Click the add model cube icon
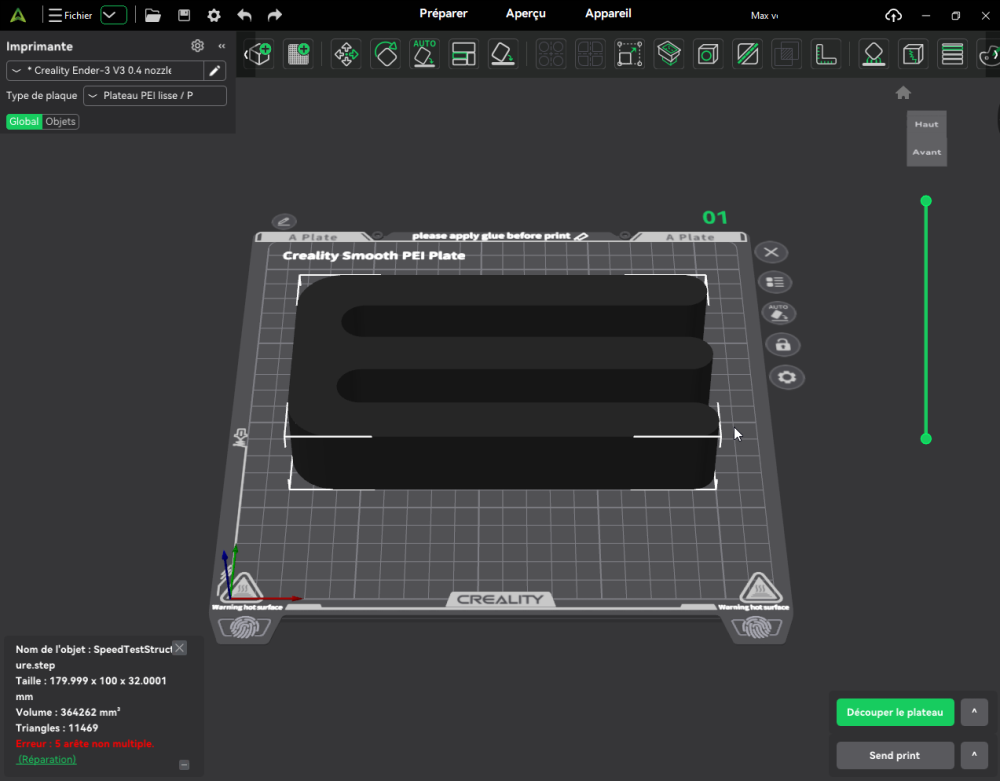Viewport: 1000px width, 781px height. [260, 54]
